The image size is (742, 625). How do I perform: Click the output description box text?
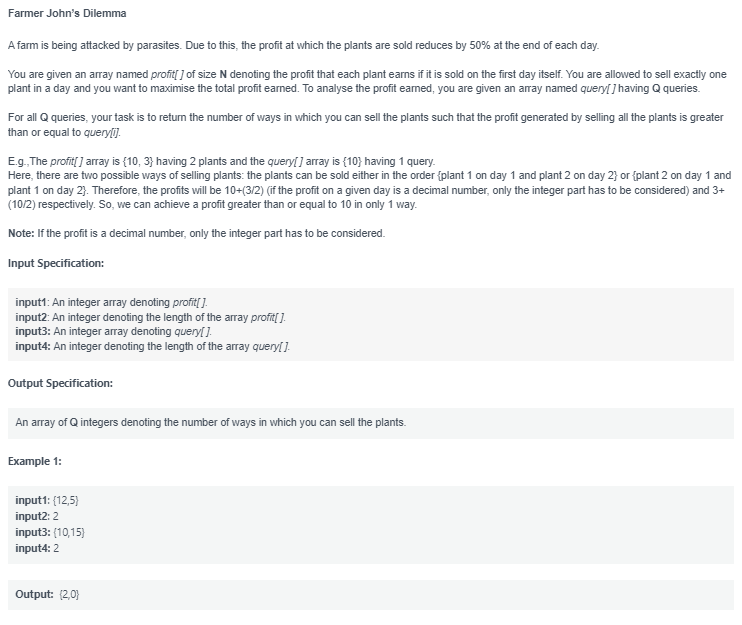(211, 422)
